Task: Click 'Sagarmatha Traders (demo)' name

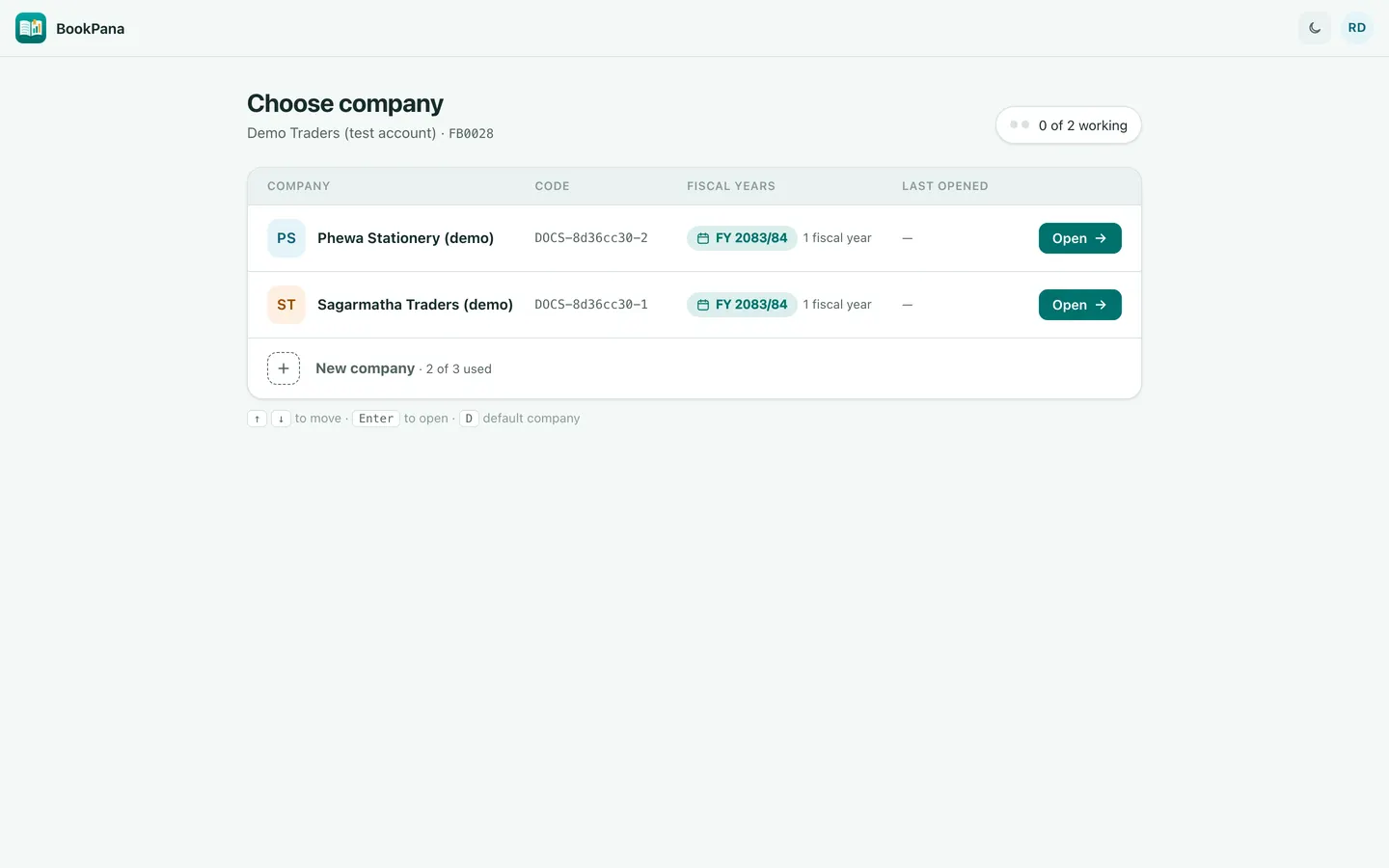Action: click(415, 305)
